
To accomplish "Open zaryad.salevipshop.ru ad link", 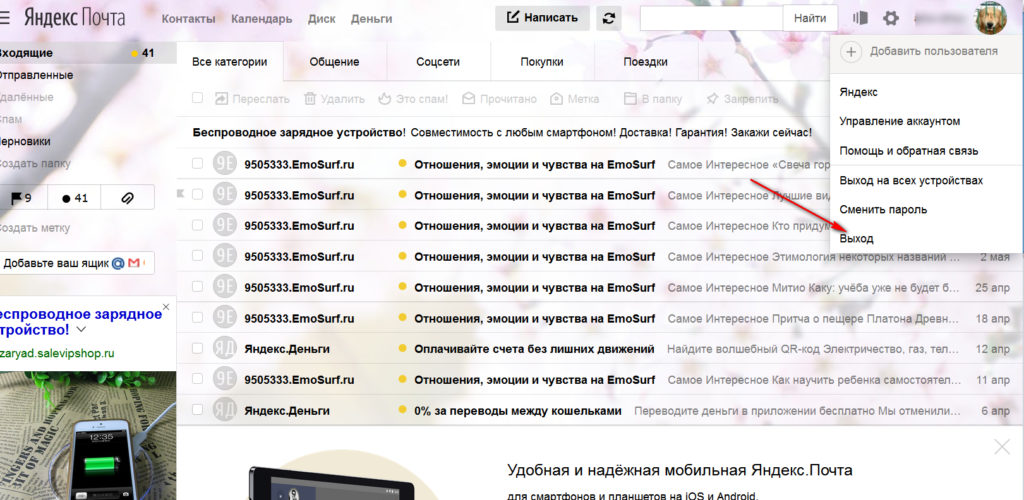I will pyautogui.click(x=57, y=353).
